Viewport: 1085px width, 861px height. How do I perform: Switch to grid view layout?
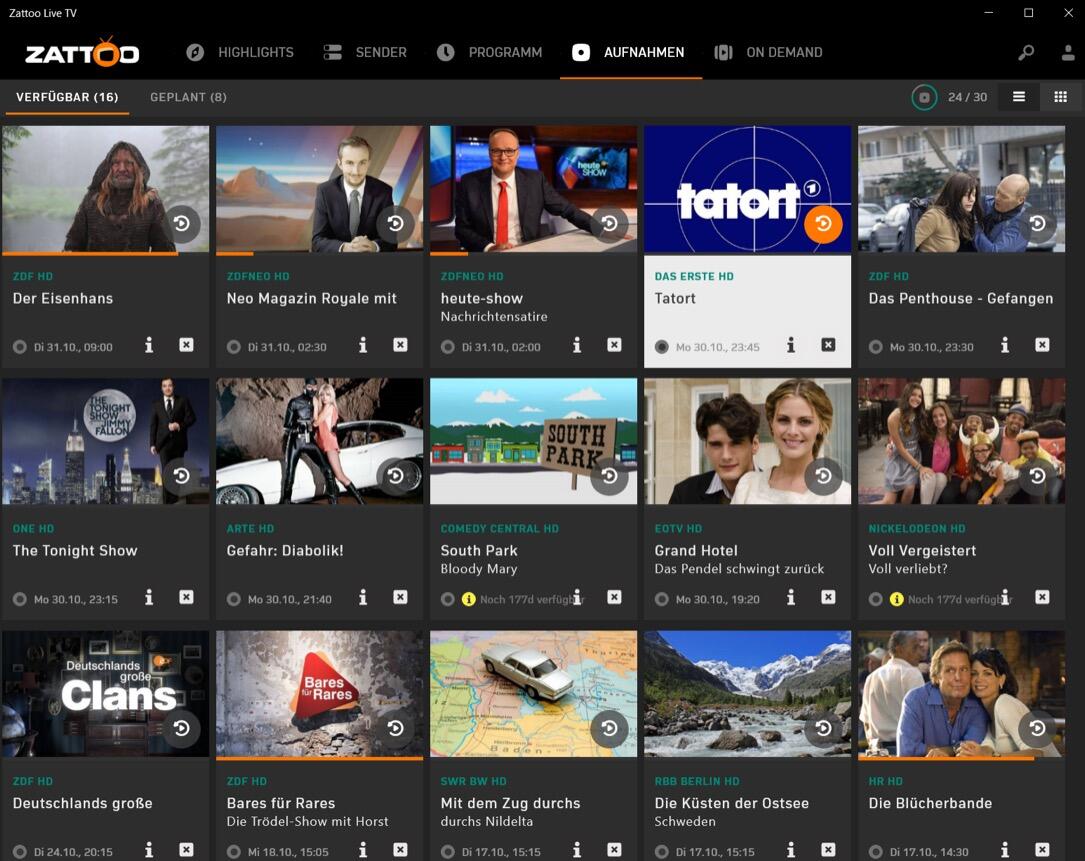[1060, 97]
